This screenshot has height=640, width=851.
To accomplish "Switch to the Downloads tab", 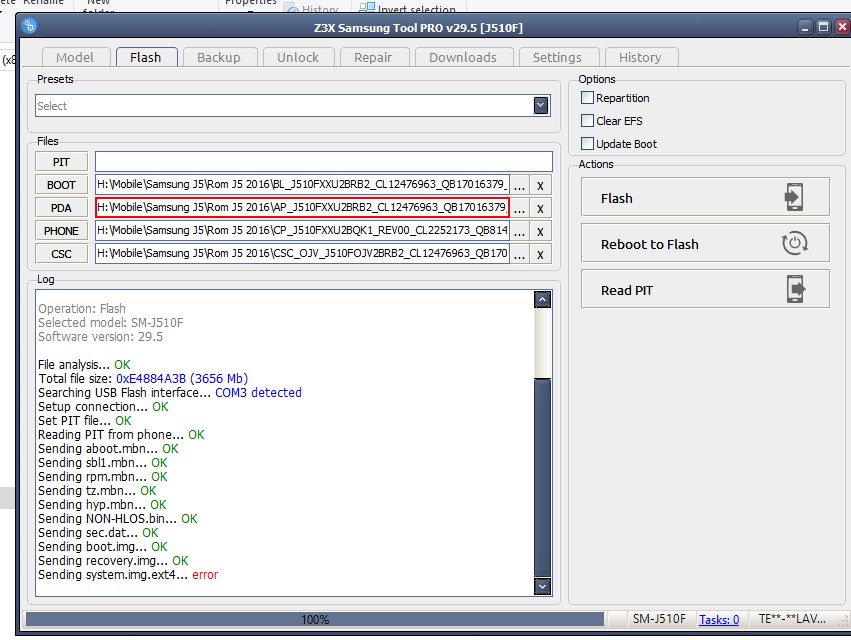I will (x=463, y=58).
